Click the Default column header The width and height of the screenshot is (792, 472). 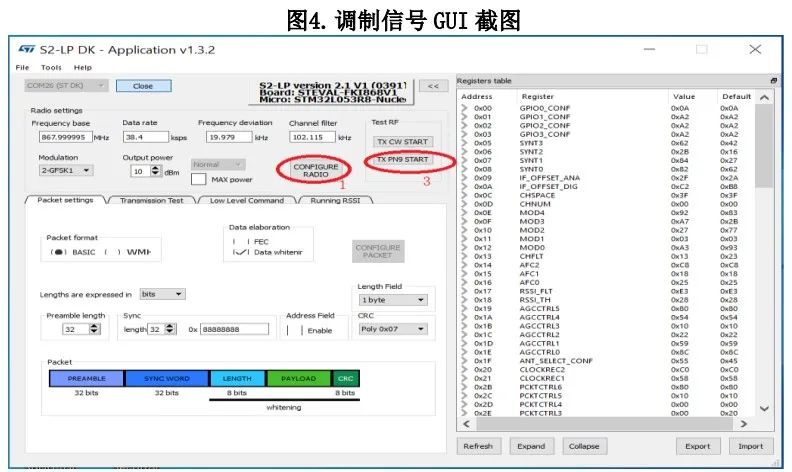pos(736,96)
